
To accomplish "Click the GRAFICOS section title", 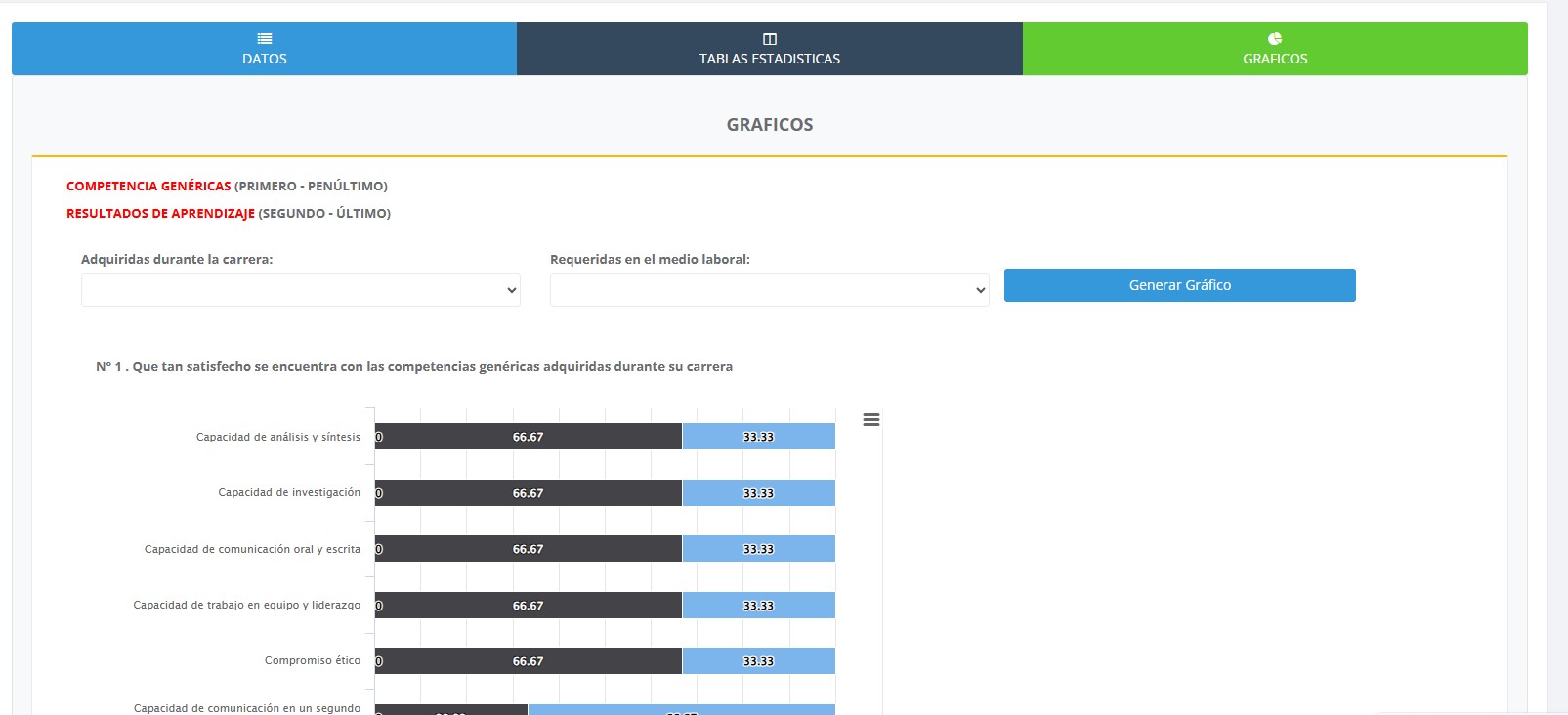I will [x=770, y=125].
